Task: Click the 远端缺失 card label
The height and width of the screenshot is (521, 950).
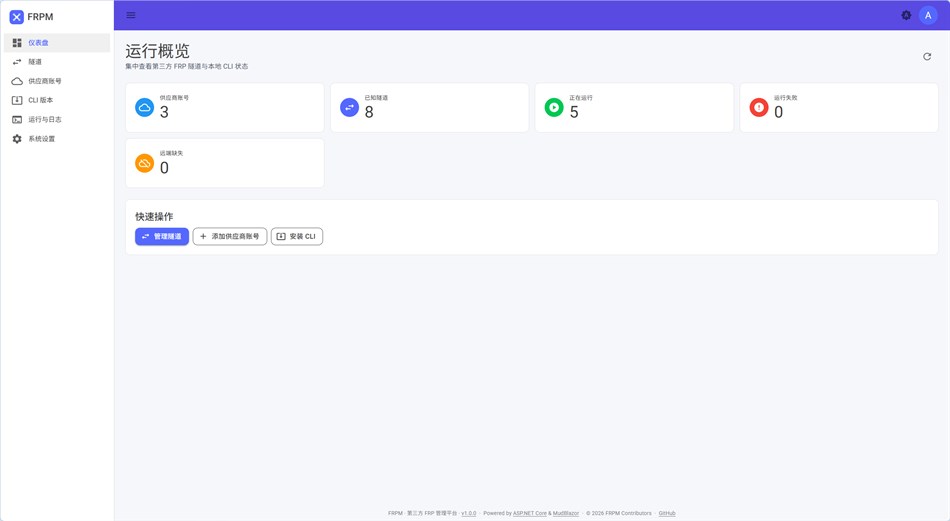Action: [171, 153]
